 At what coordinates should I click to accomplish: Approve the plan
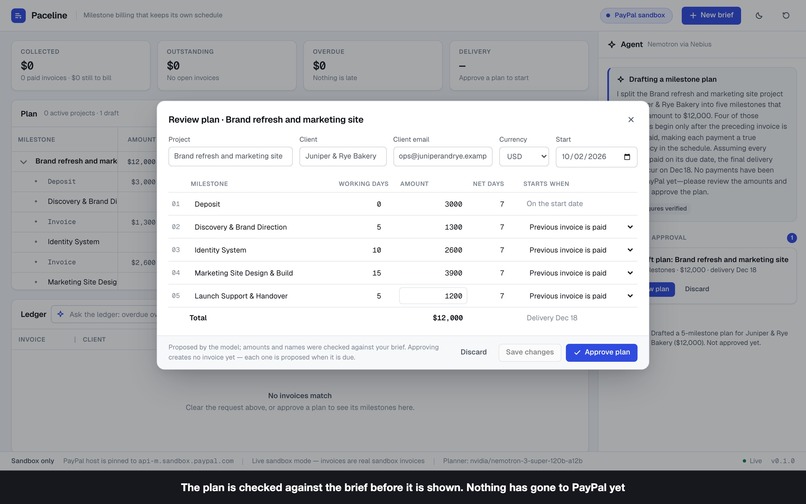(x=601, y=352)
